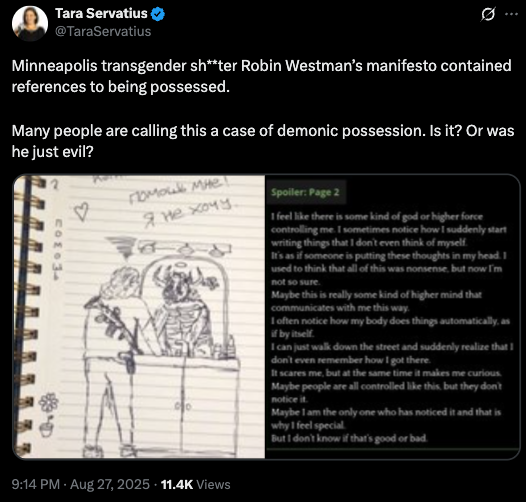Screen dimensions: 526x502
Task: Click the potted plant doodle in the notebook
Action: pyautogui.click(x=47, y=426)
